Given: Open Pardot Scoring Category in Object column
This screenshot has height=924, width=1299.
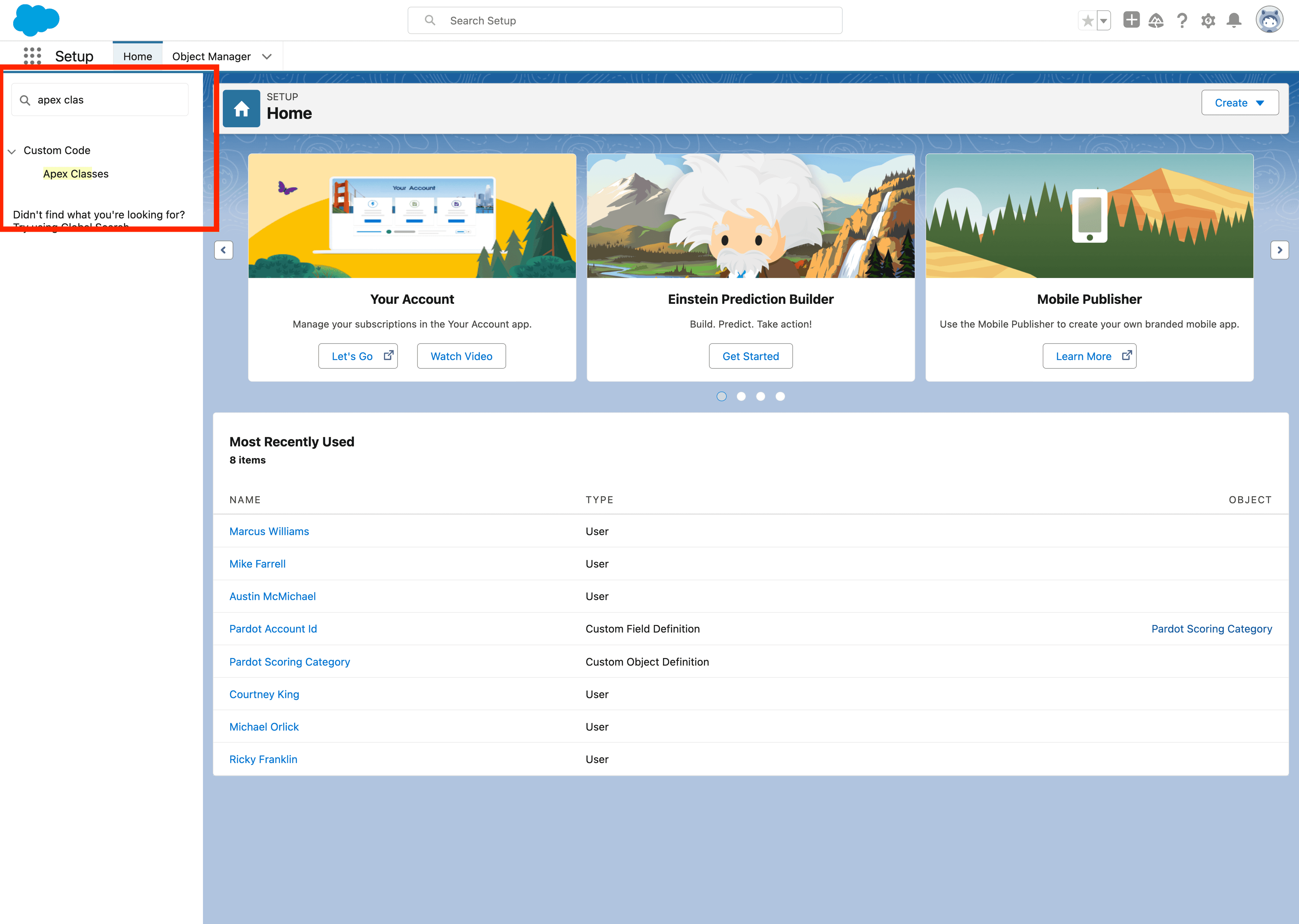Looking at the screenshot, I should coord(1211,629).
